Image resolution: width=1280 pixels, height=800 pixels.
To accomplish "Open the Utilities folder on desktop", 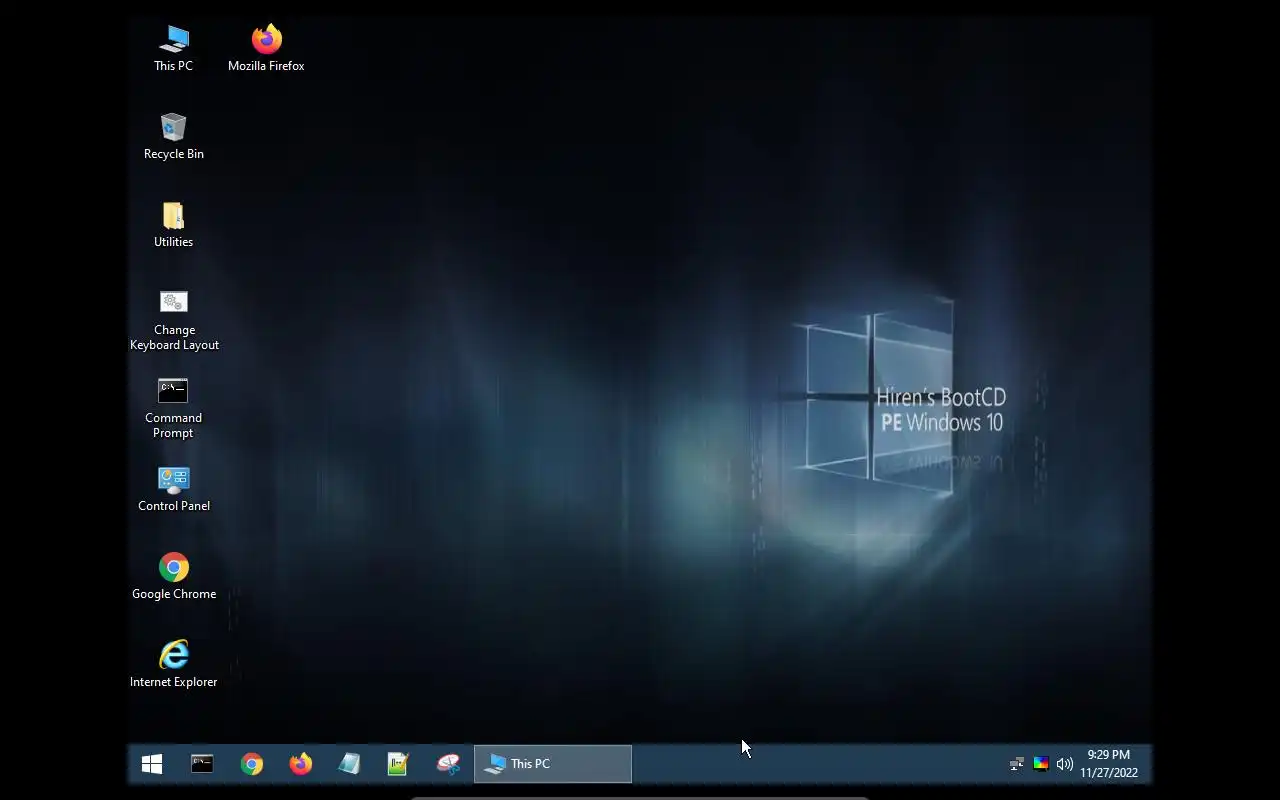I will [x=173, y=224].
